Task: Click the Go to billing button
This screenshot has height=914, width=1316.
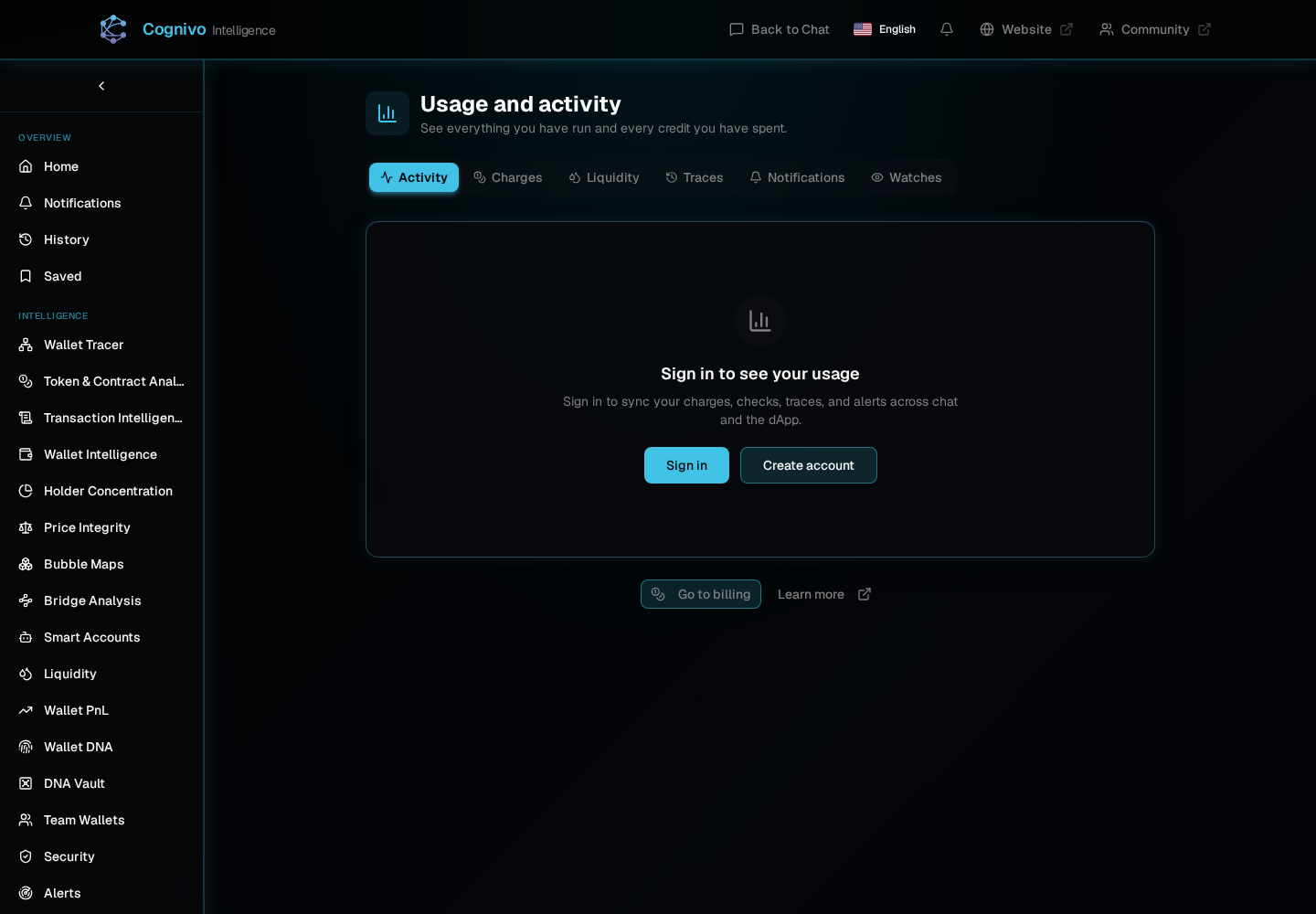Action: pos(701,594)
